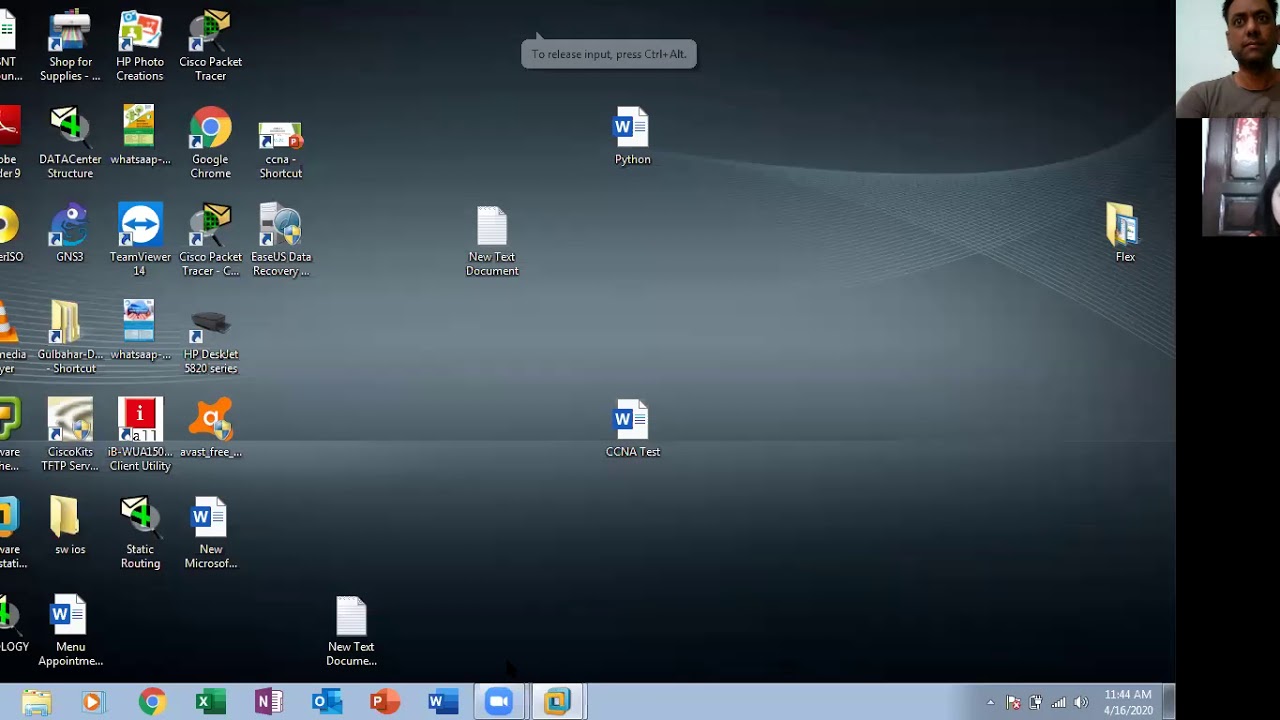Select the Python Word document on desktop
Image resolution: width=1280 pixels, height=720 pixels.
(632, 136)
